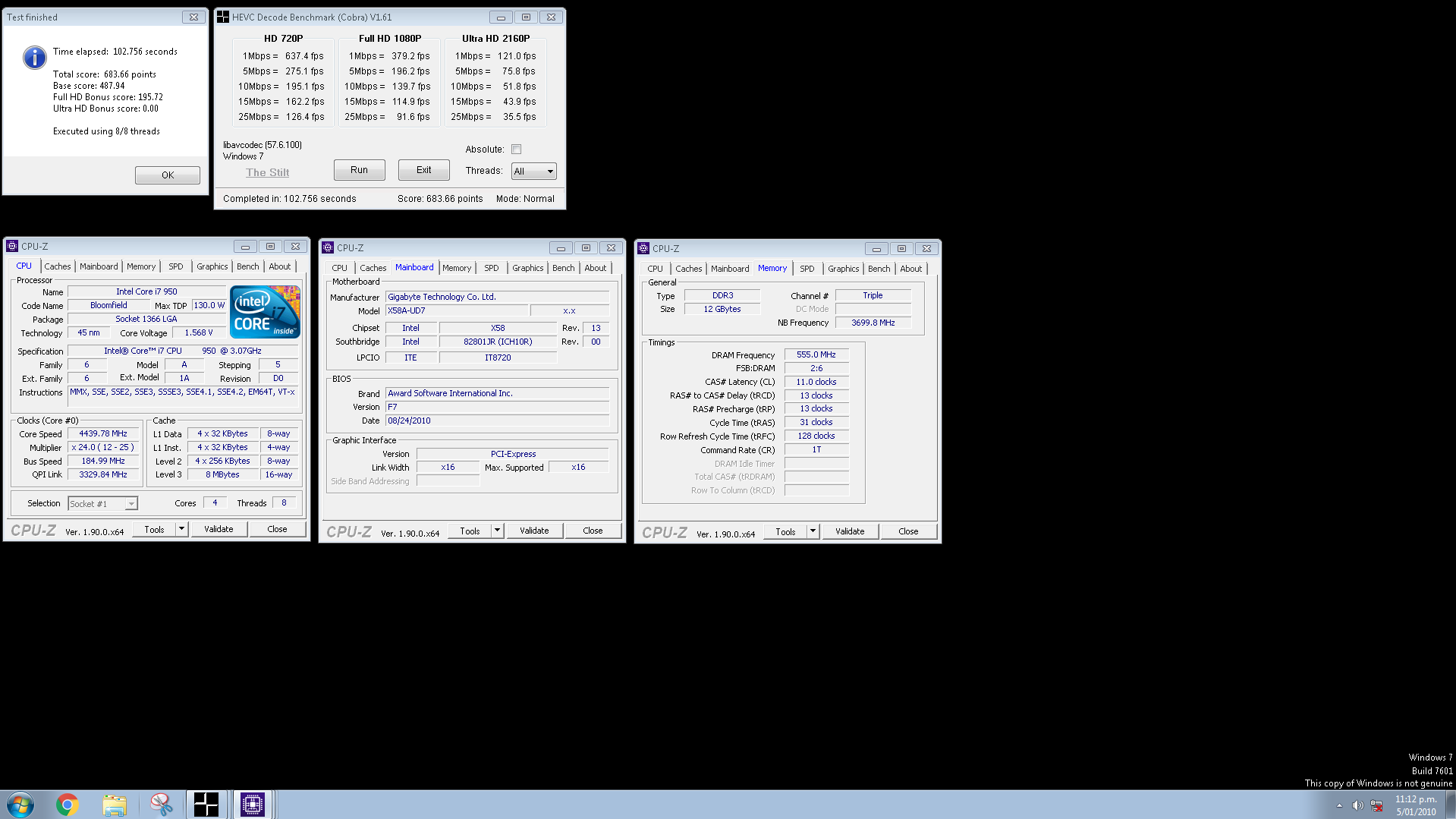
Task: Open SPD tab in Memory CPU-Z
Action: [807, 269]
